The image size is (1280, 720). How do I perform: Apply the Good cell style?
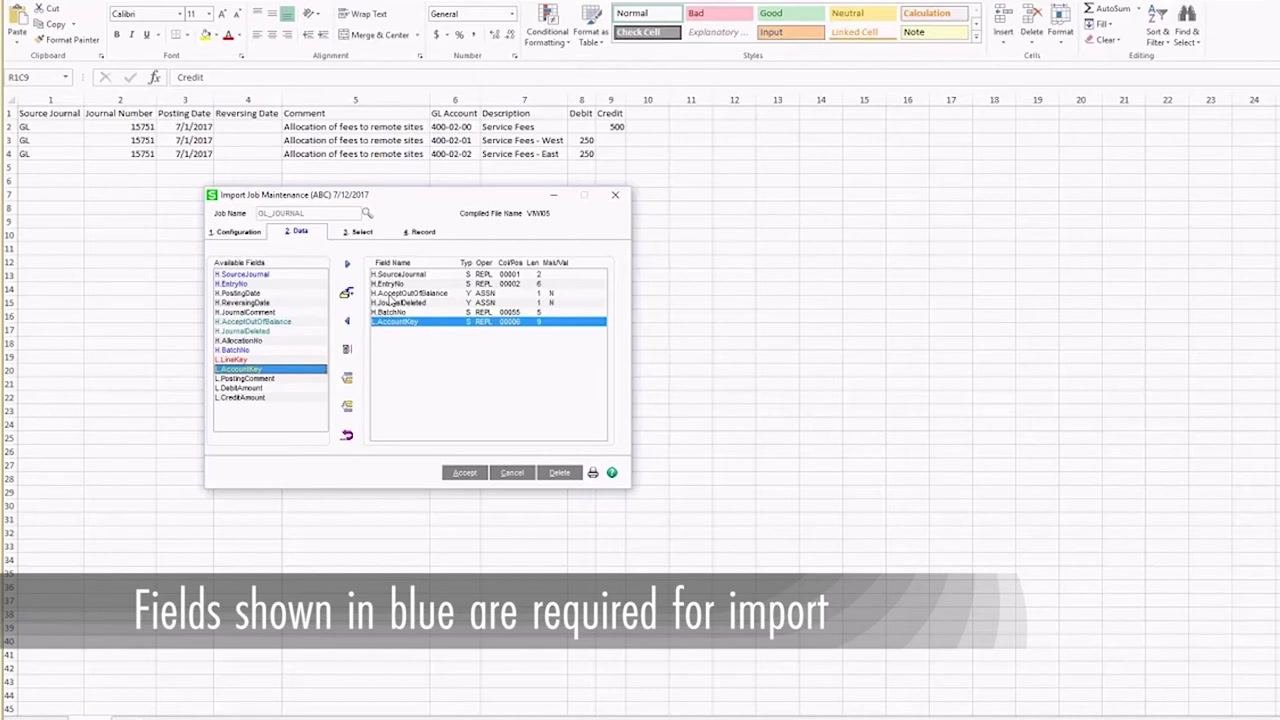(790, 13)
